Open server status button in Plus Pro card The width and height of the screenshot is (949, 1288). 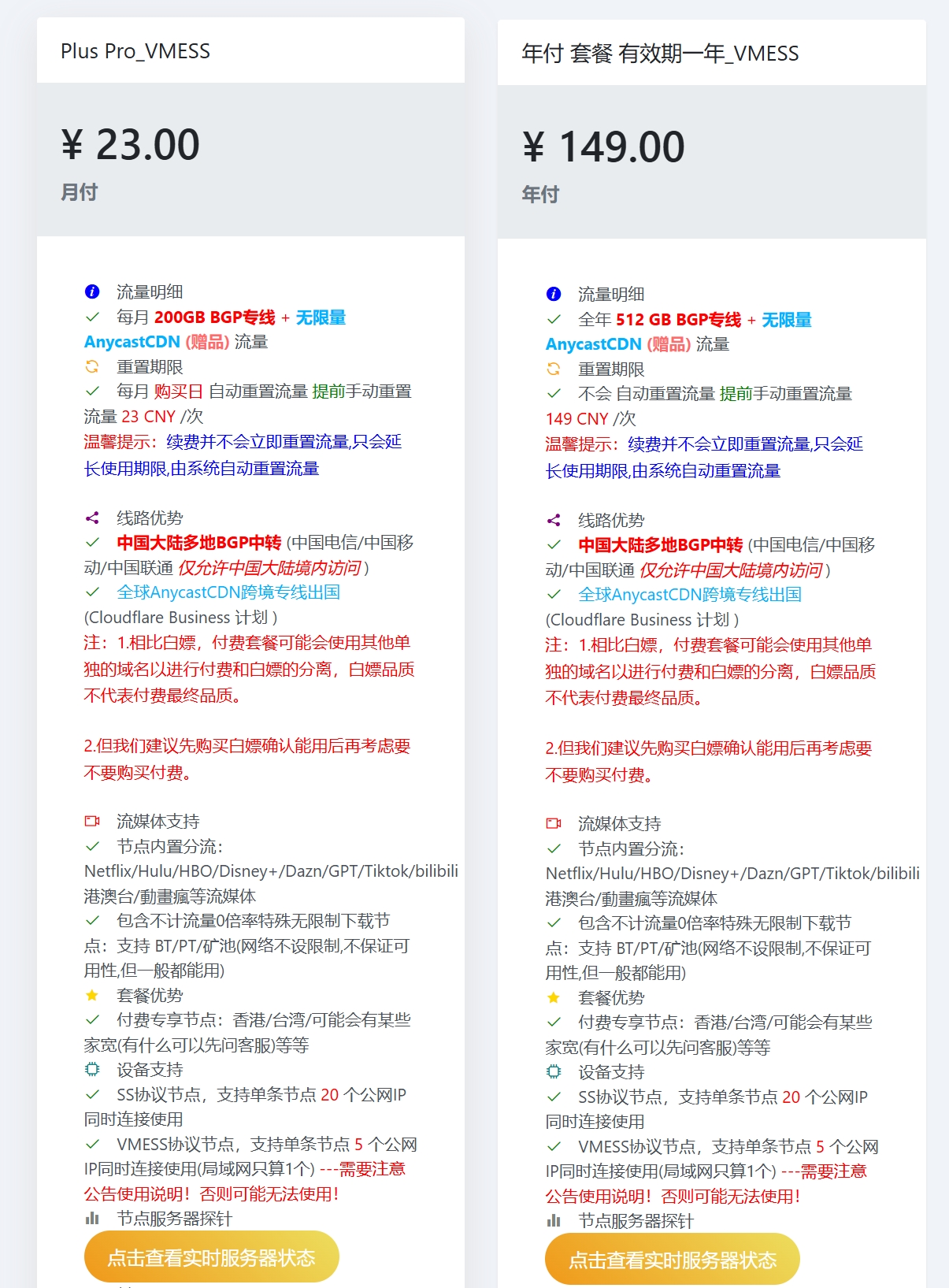(211, 1257)
